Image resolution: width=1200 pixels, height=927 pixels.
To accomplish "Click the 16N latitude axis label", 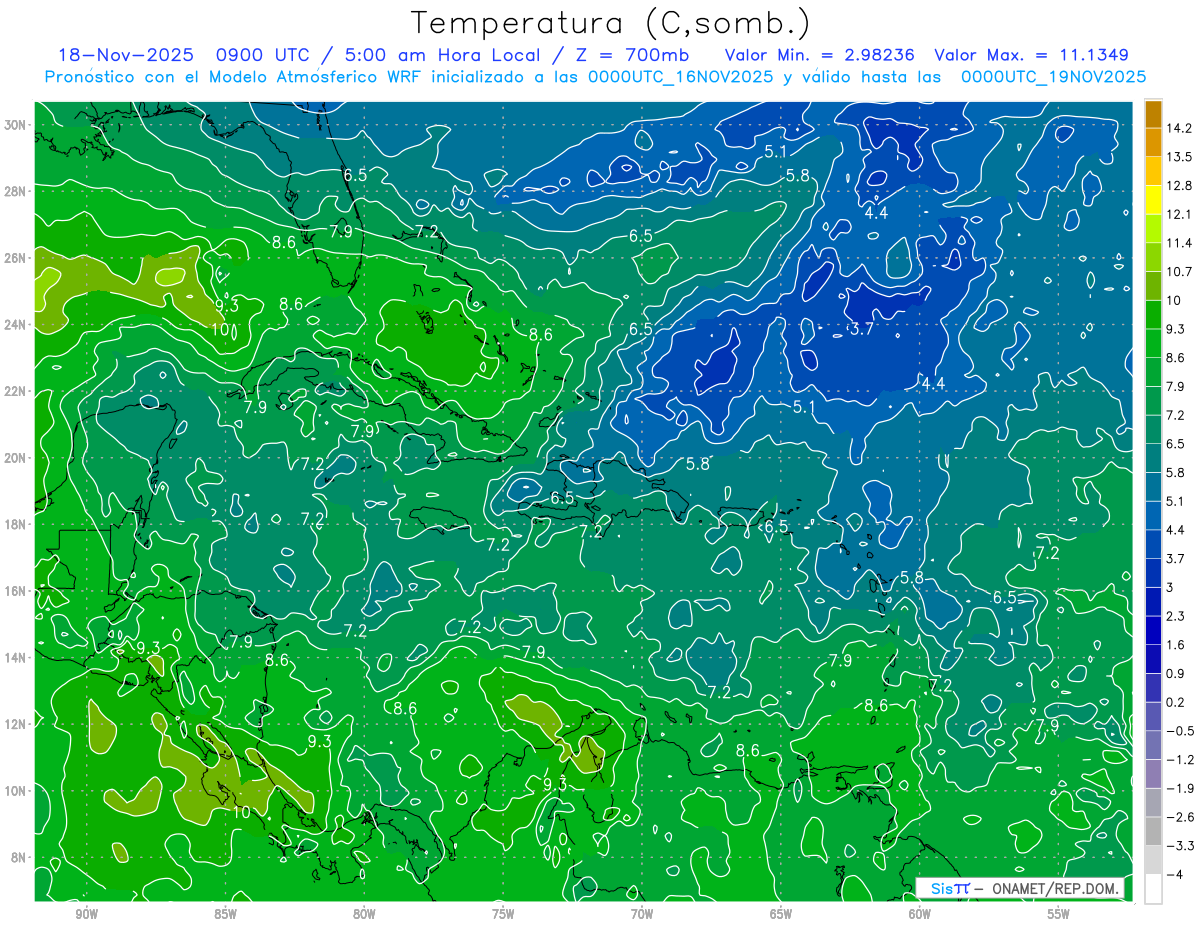I will (15, 591).
